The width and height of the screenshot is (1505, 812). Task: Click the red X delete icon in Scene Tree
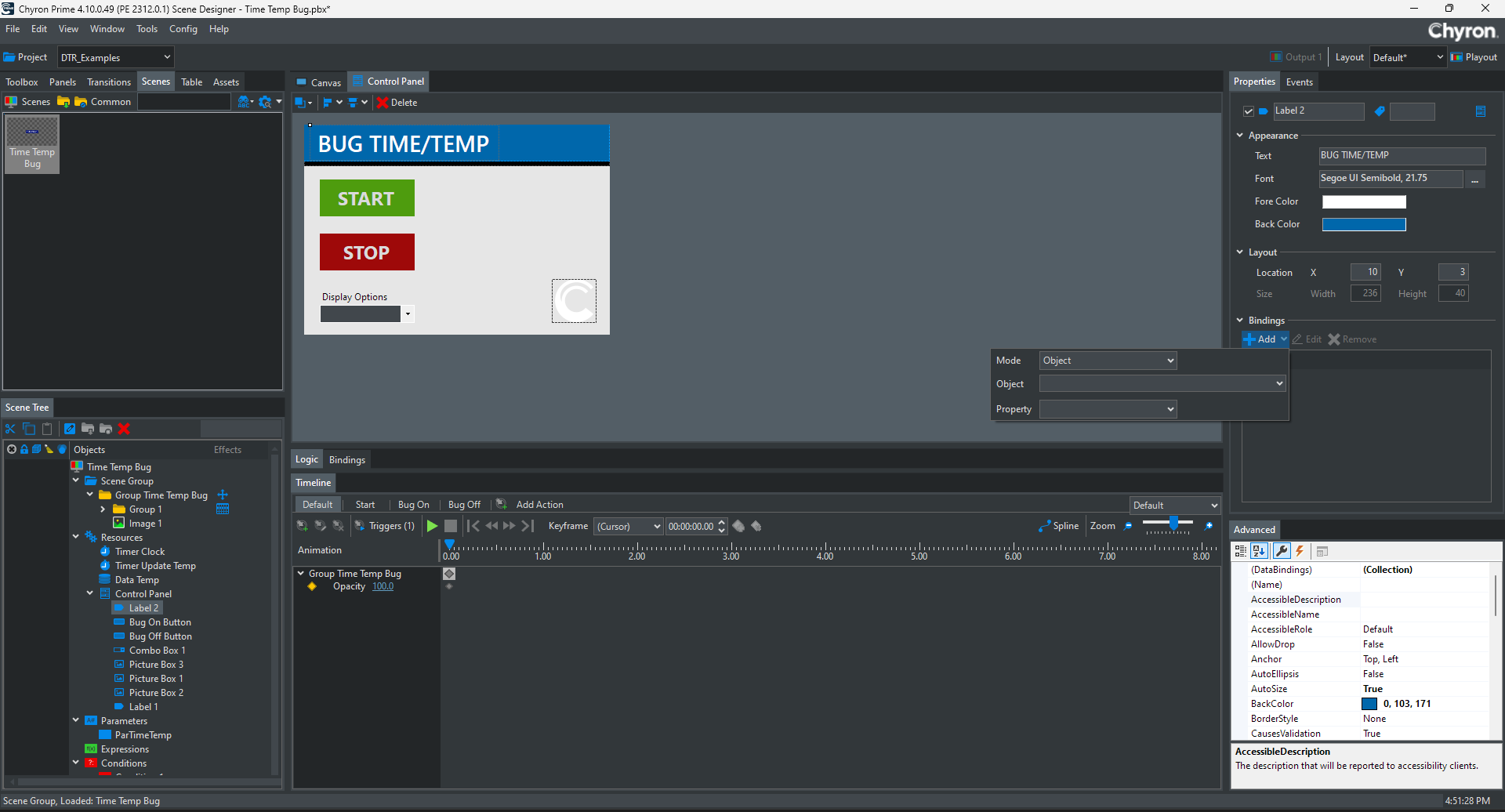pos(124,429)
